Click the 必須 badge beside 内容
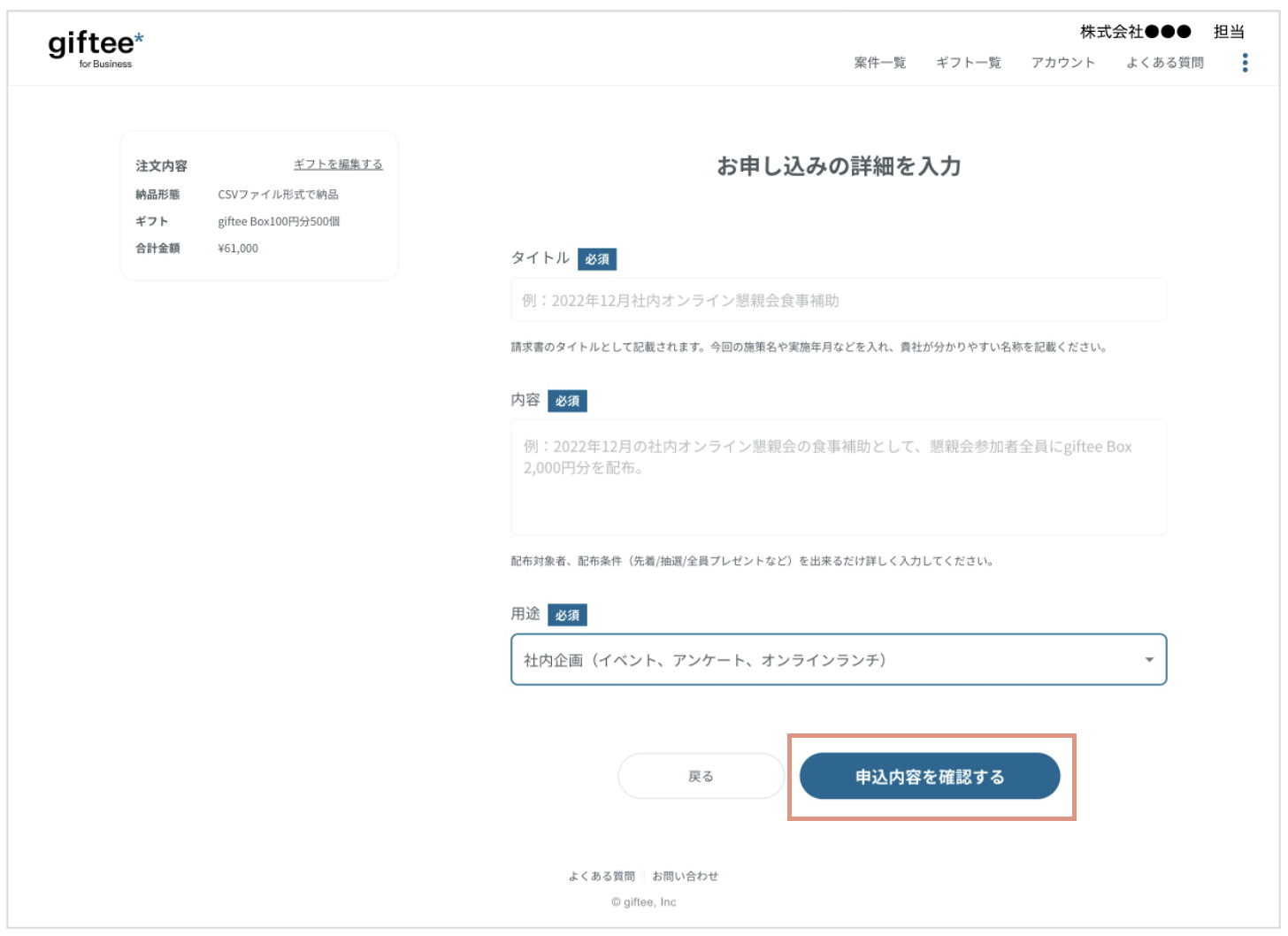Screen dimensions: 1288x936 click(x=567, y=401)
